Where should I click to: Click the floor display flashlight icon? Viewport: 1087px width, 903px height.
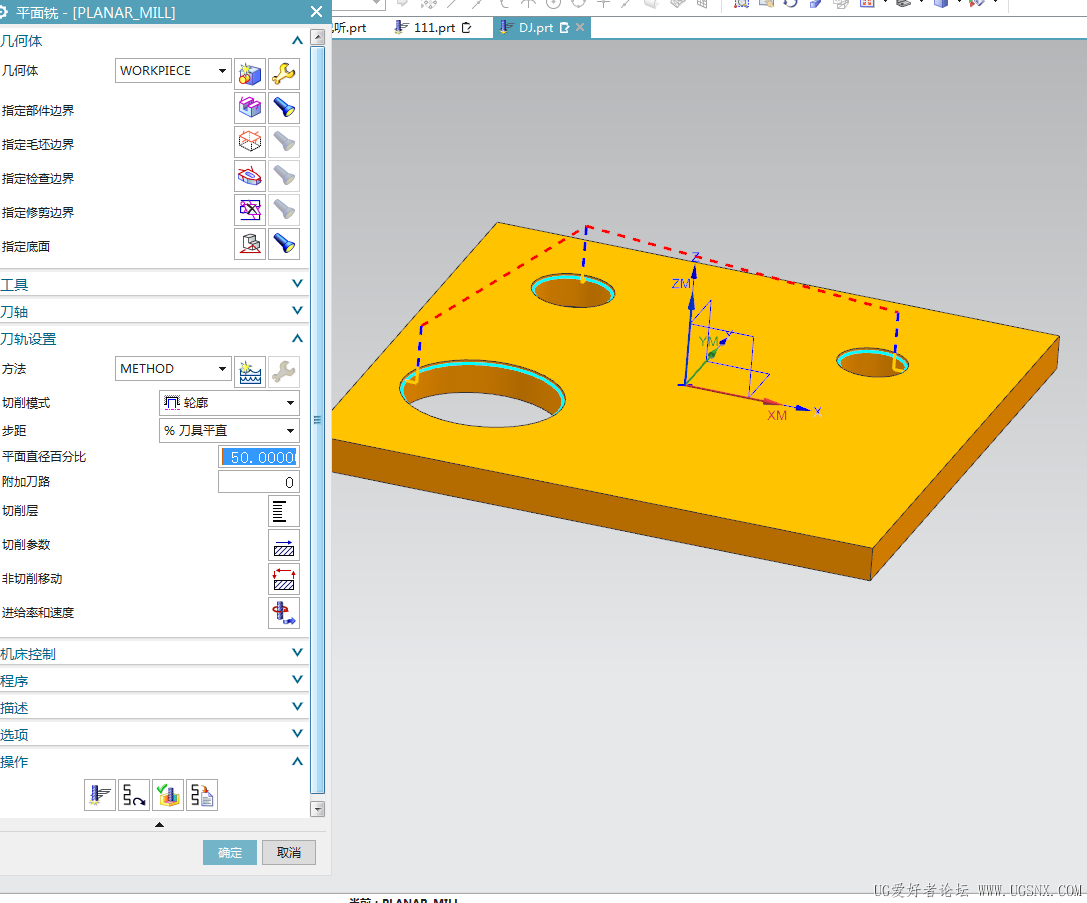[284, 243]
